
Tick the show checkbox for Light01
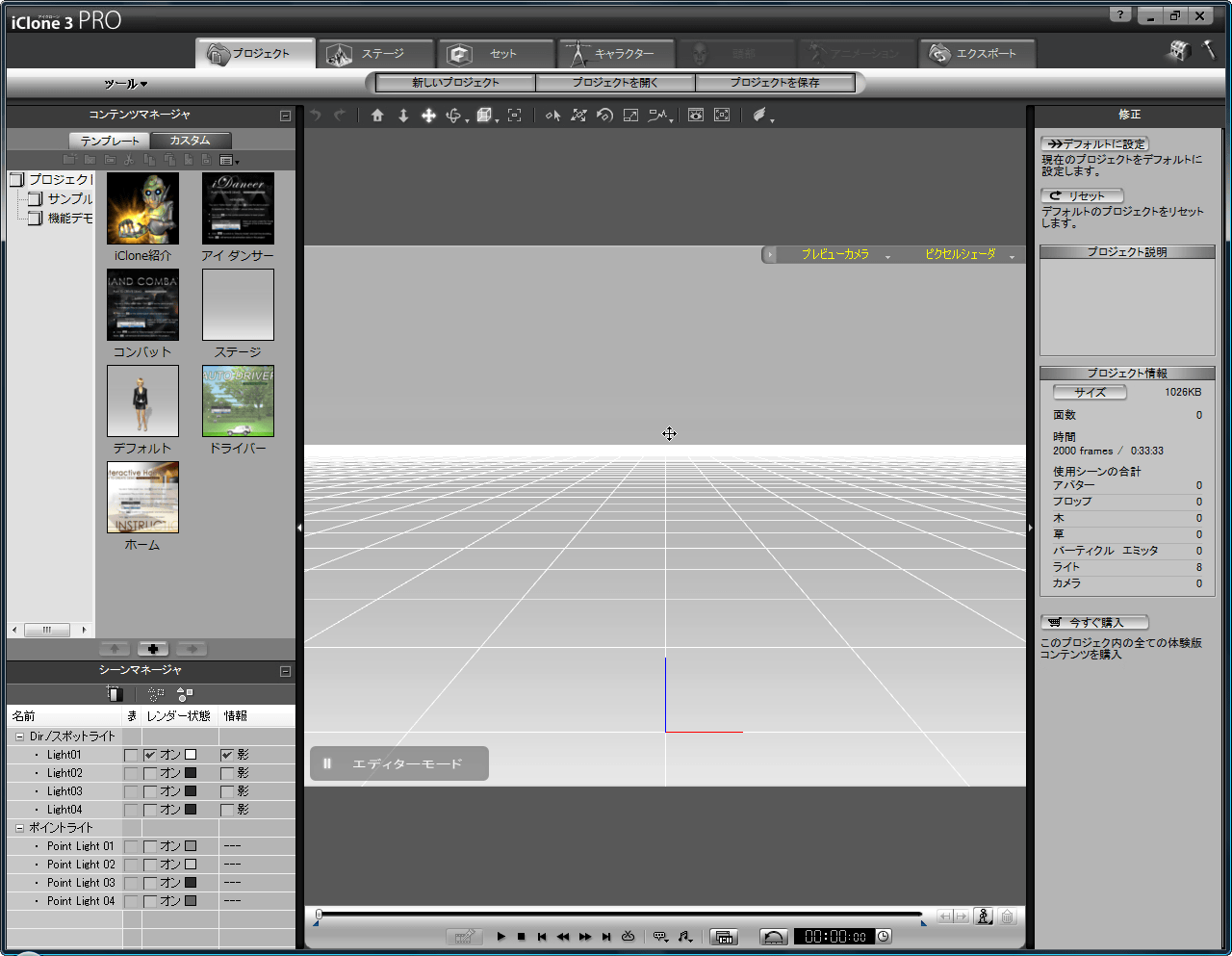click(131, 755)
